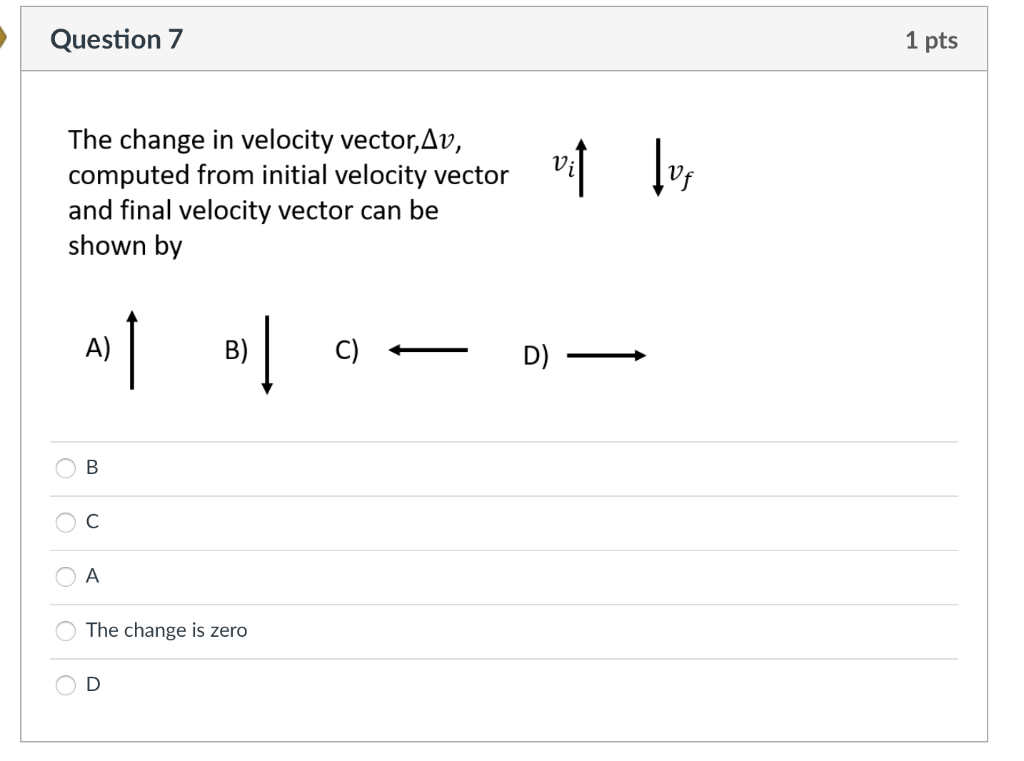1024x761 pixels.
Task: Click the downward arrow labeled B)
Action: click(266, 355)
